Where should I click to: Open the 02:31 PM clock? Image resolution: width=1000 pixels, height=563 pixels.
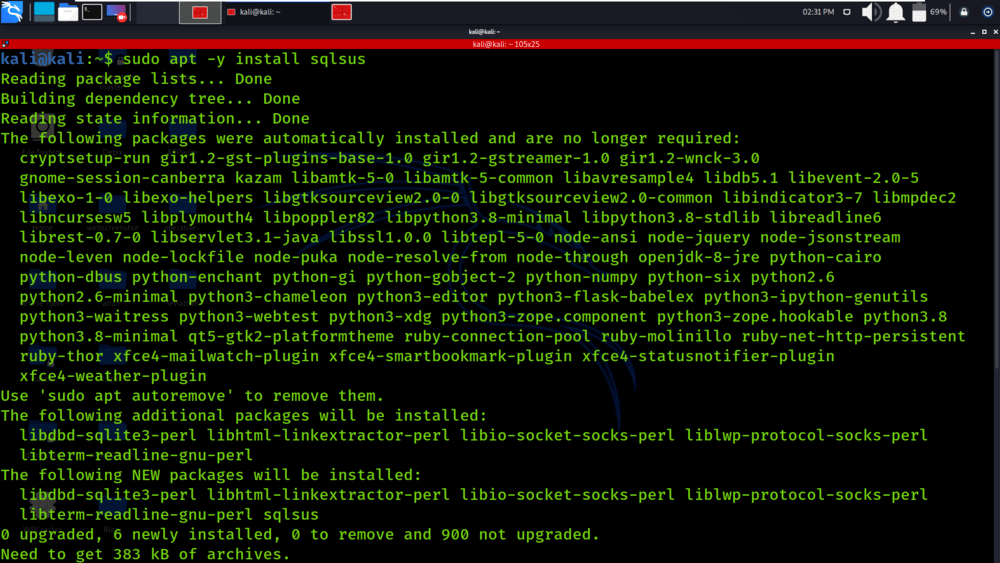[x=818, y=12]
